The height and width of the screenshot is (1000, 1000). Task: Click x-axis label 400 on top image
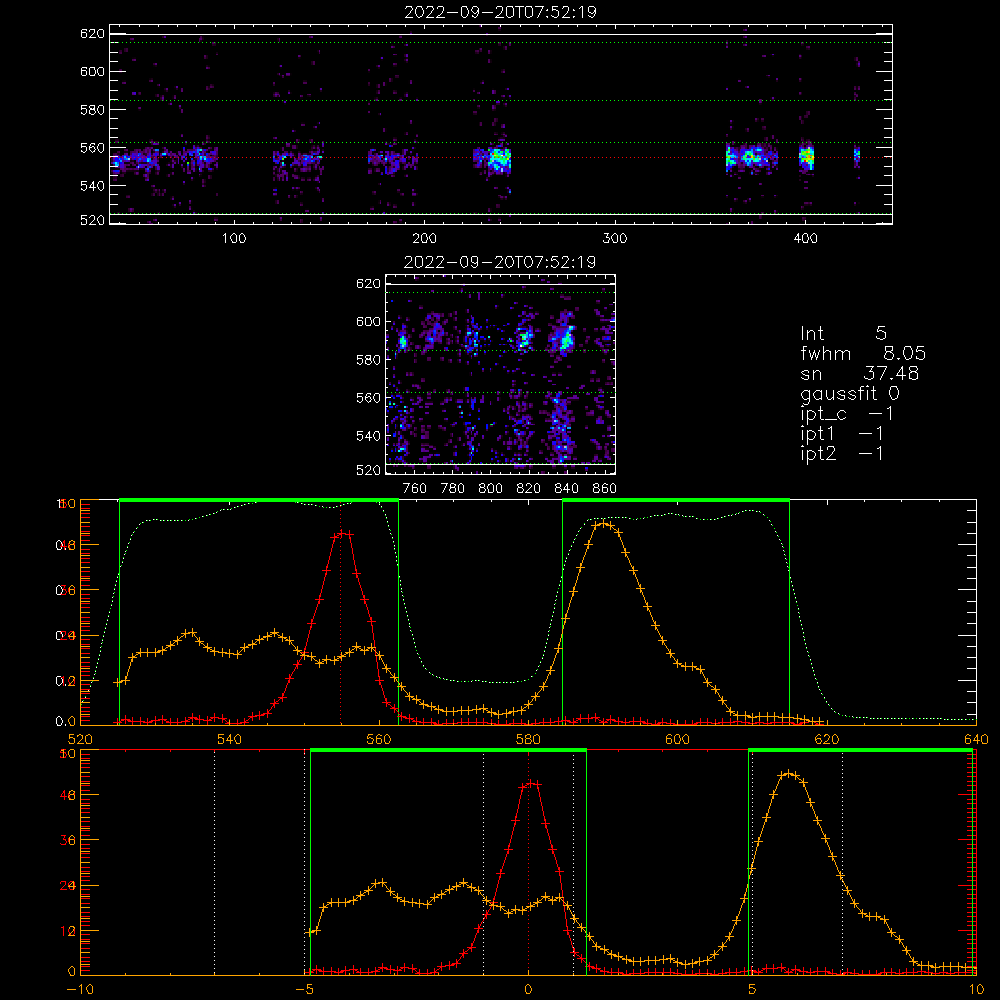point(805,239)
